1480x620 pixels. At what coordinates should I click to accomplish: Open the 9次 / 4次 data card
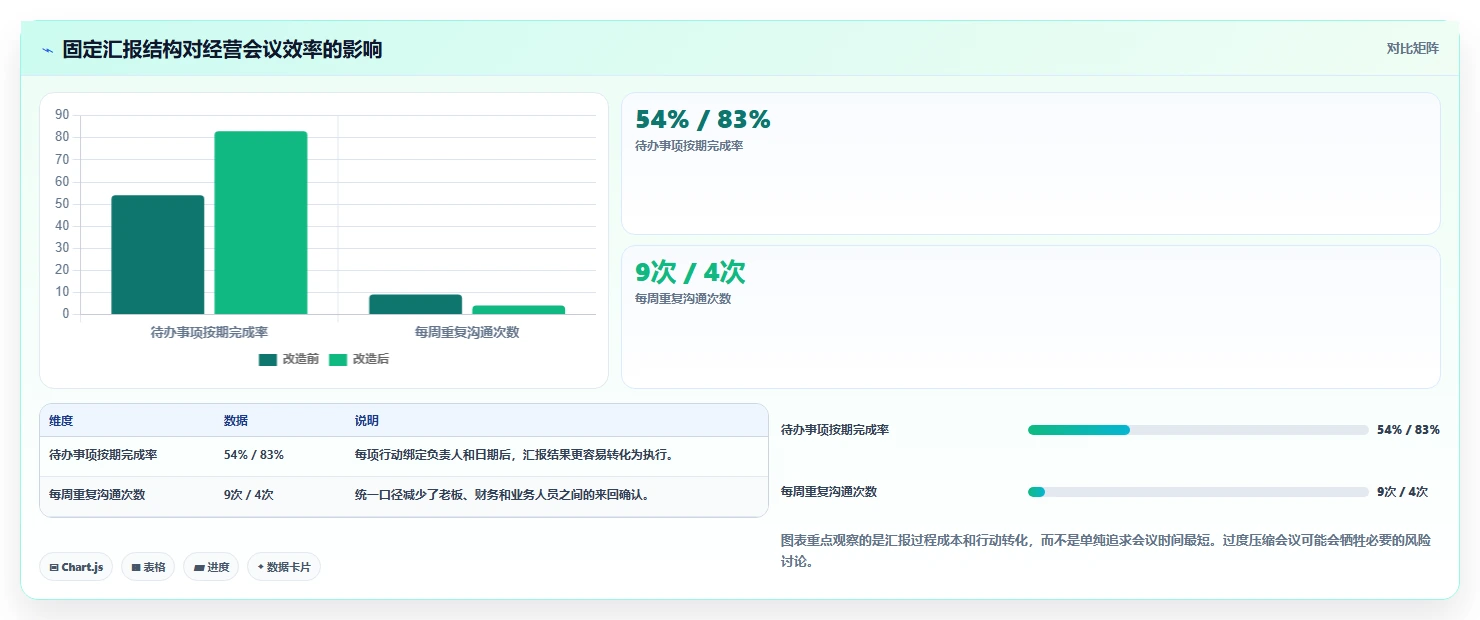click(x=1031, y=316)
